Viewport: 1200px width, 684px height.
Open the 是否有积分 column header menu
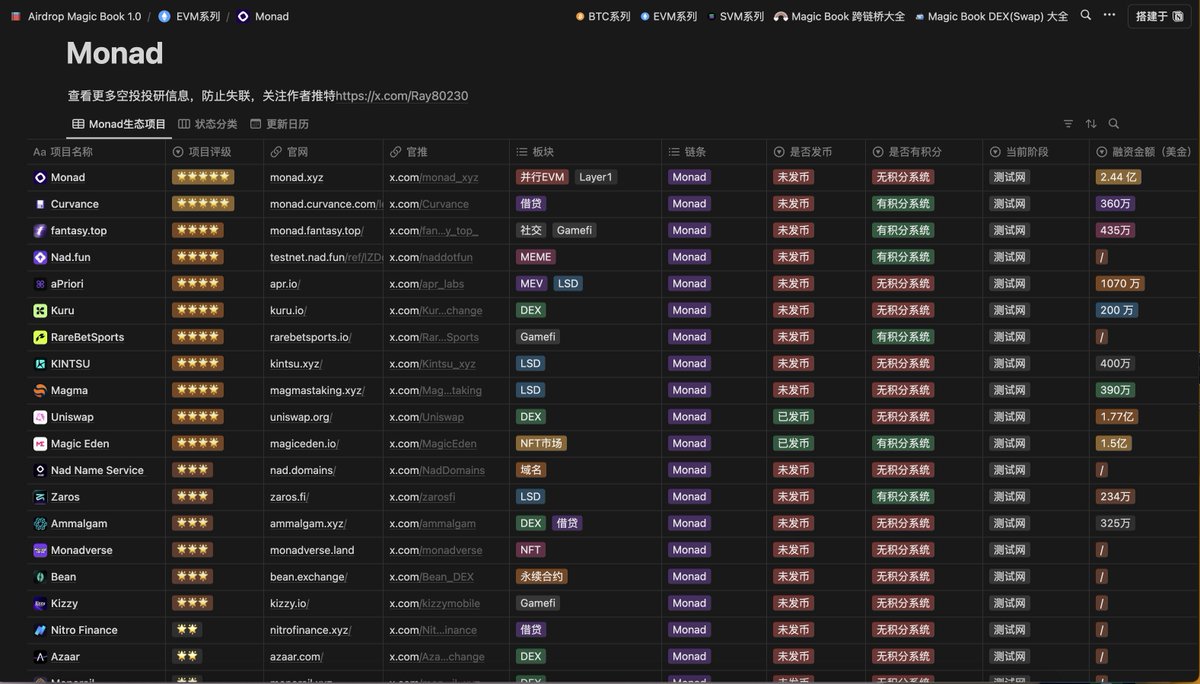point(925,152)
